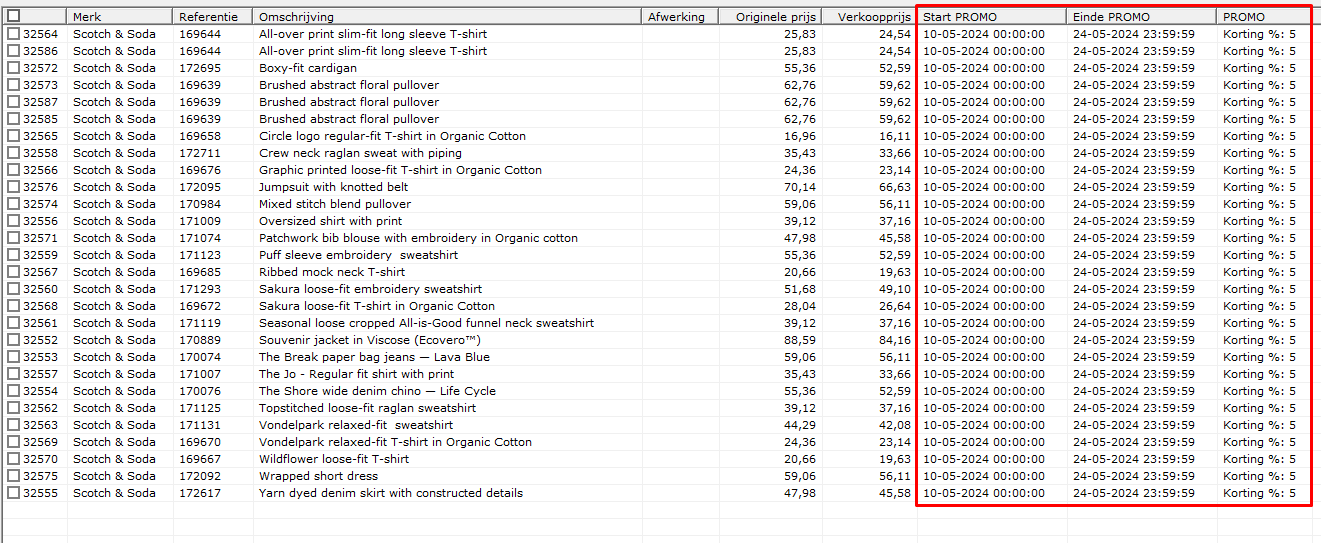This screenshot has width=1321, height=543.
Task: Select the Scotch & Soda brand cell in row 32570
Action: pyautogui.click(x=114, y=459)
